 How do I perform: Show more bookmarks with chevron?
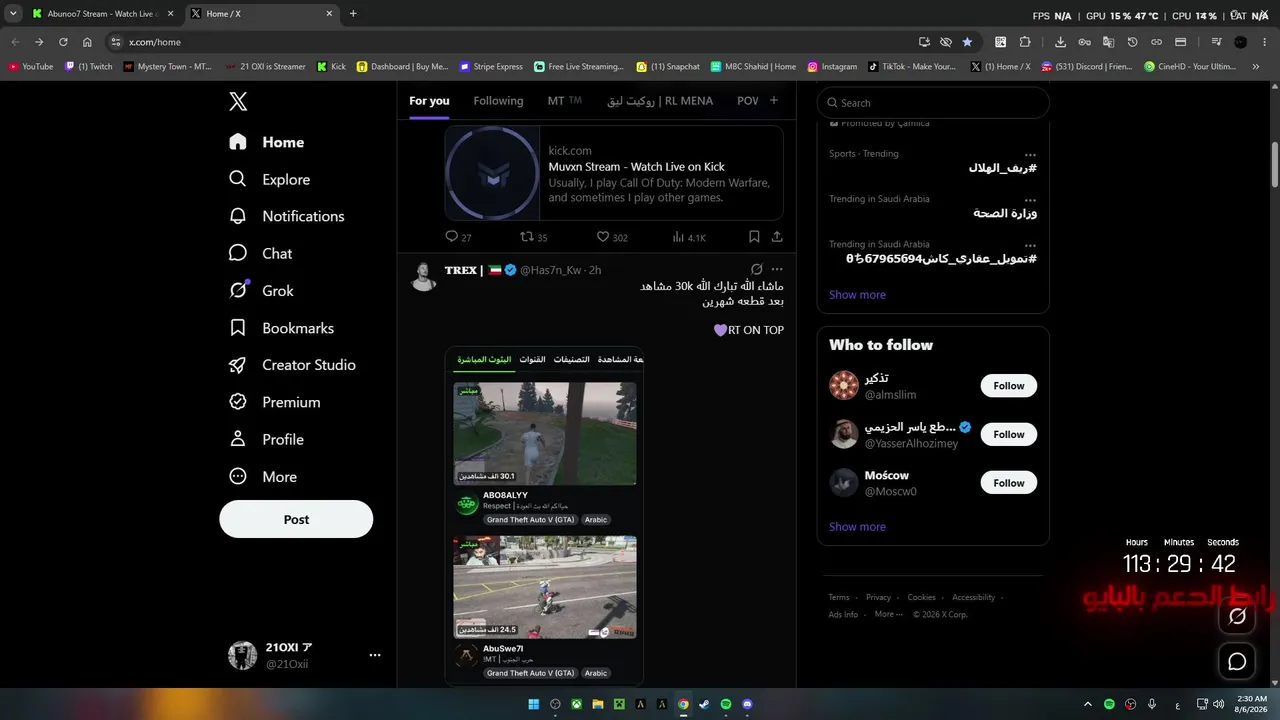pyautogui.click(x=1256, y=67)
